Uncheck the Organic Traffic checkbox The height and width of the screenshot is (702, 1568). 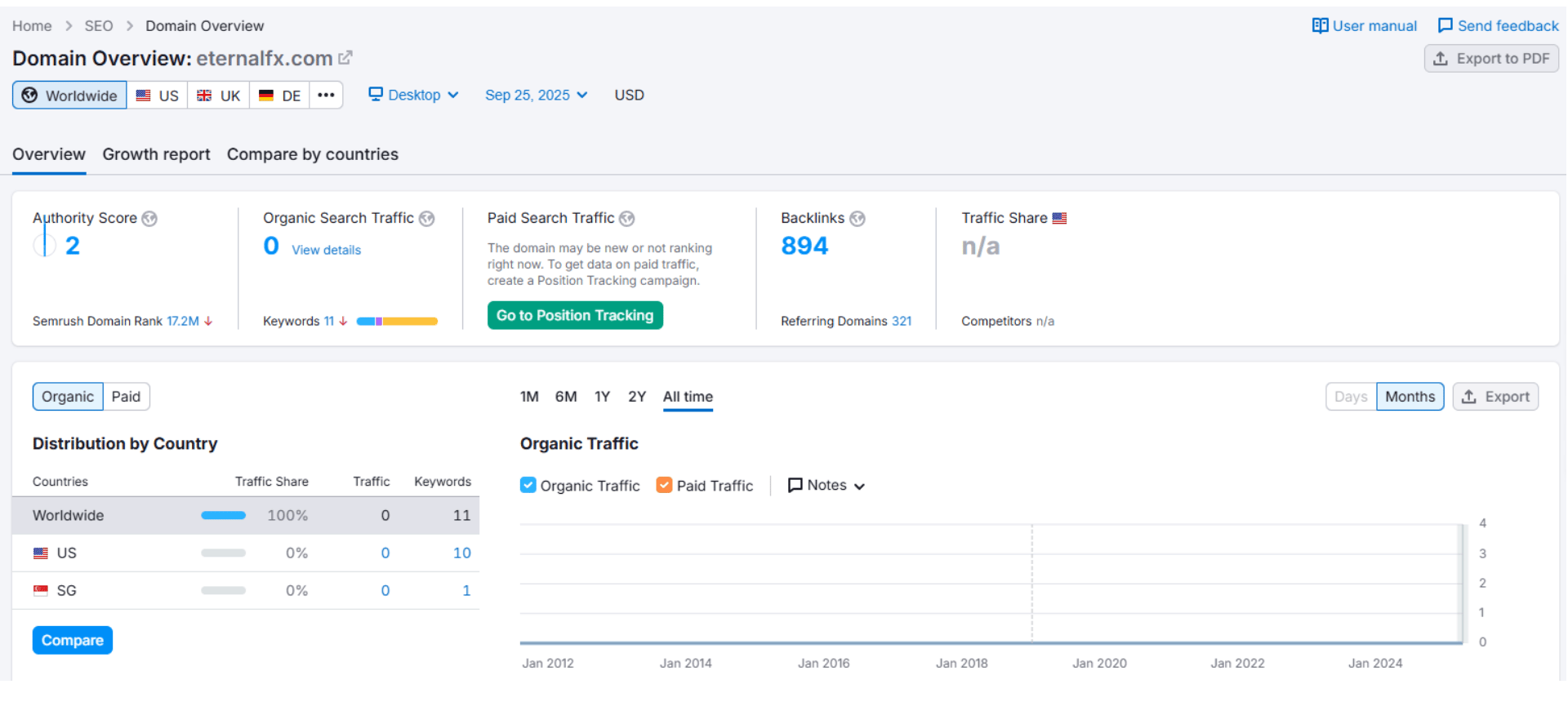(528, 486)
